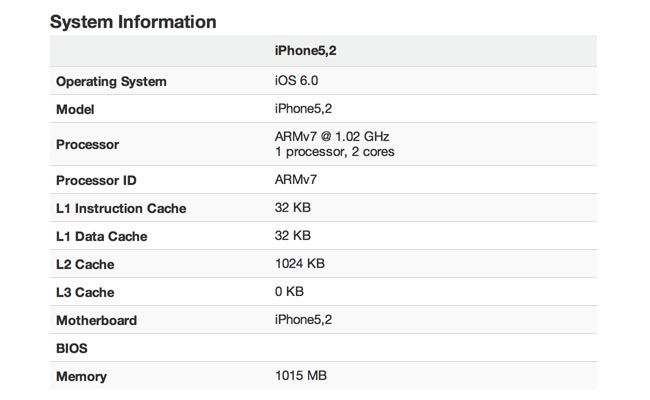Click the L1 Instruction Cache label

coord(121,209)
